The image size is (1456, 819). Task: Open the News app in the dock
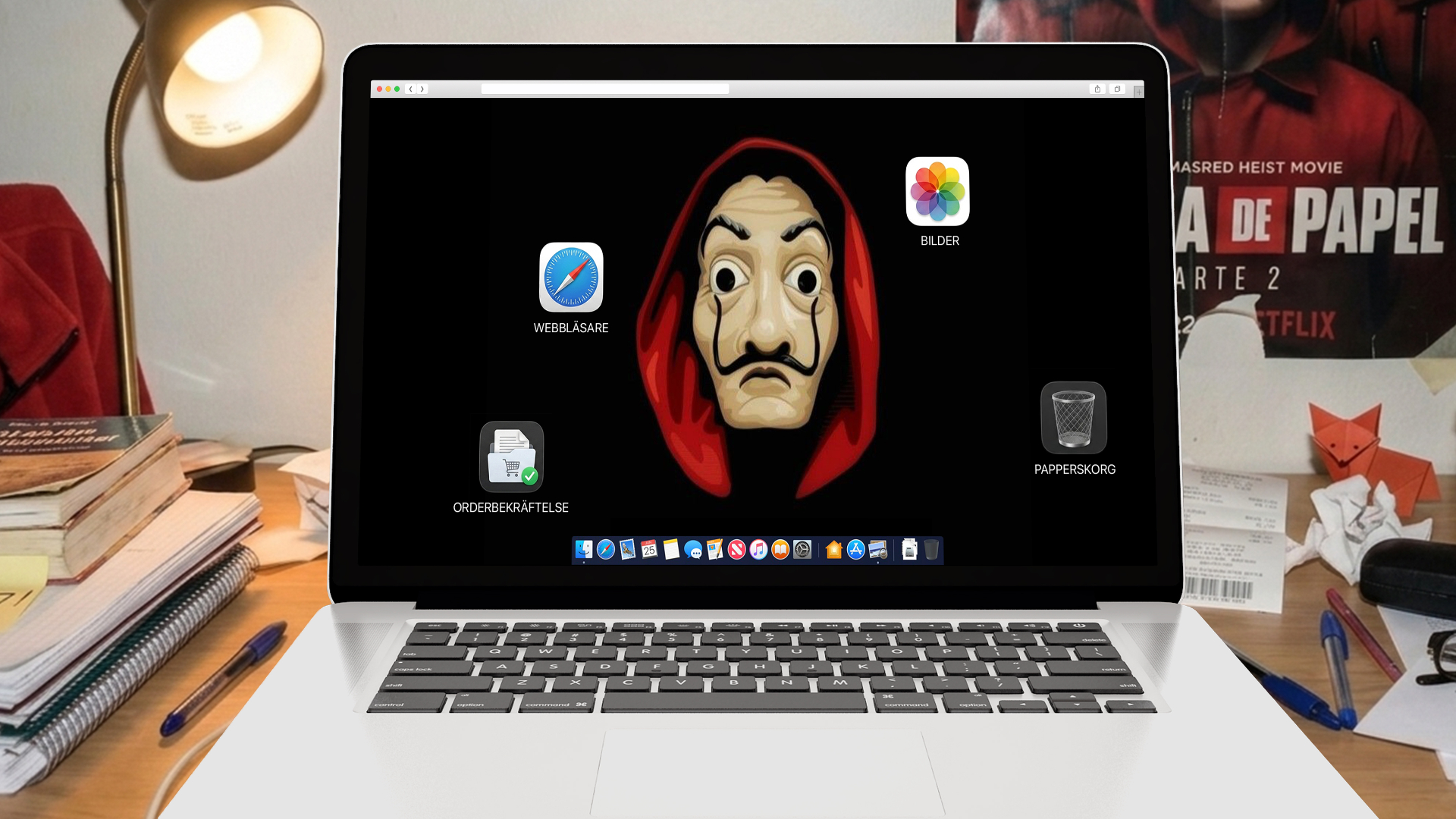coord(736,550)
